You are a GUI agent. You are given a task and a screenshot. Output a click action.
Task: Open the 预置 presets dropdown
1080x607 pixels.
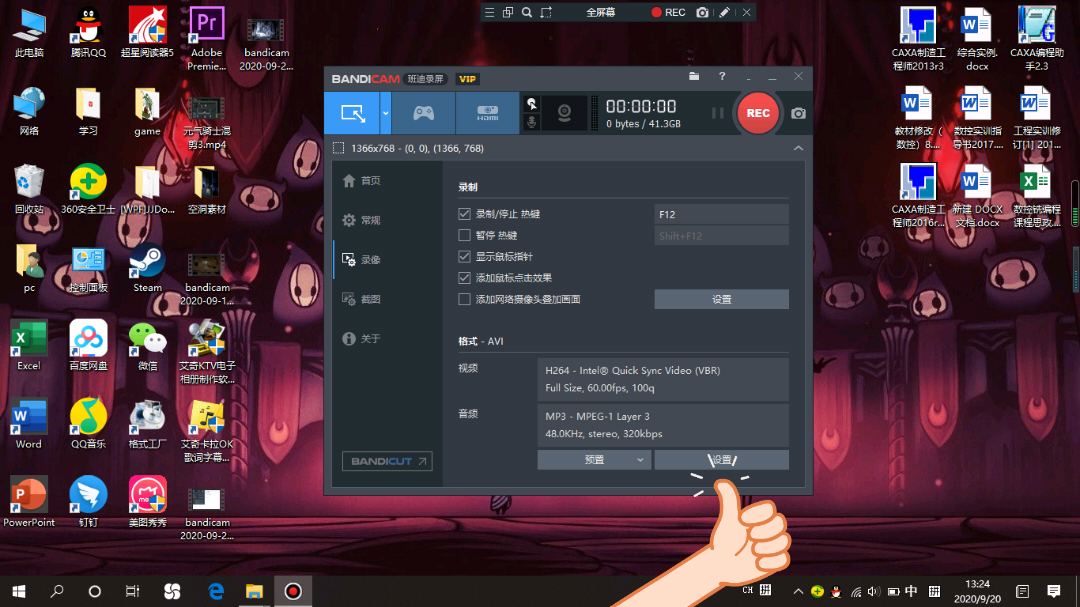pyautogui.click(x=594, y=460)
